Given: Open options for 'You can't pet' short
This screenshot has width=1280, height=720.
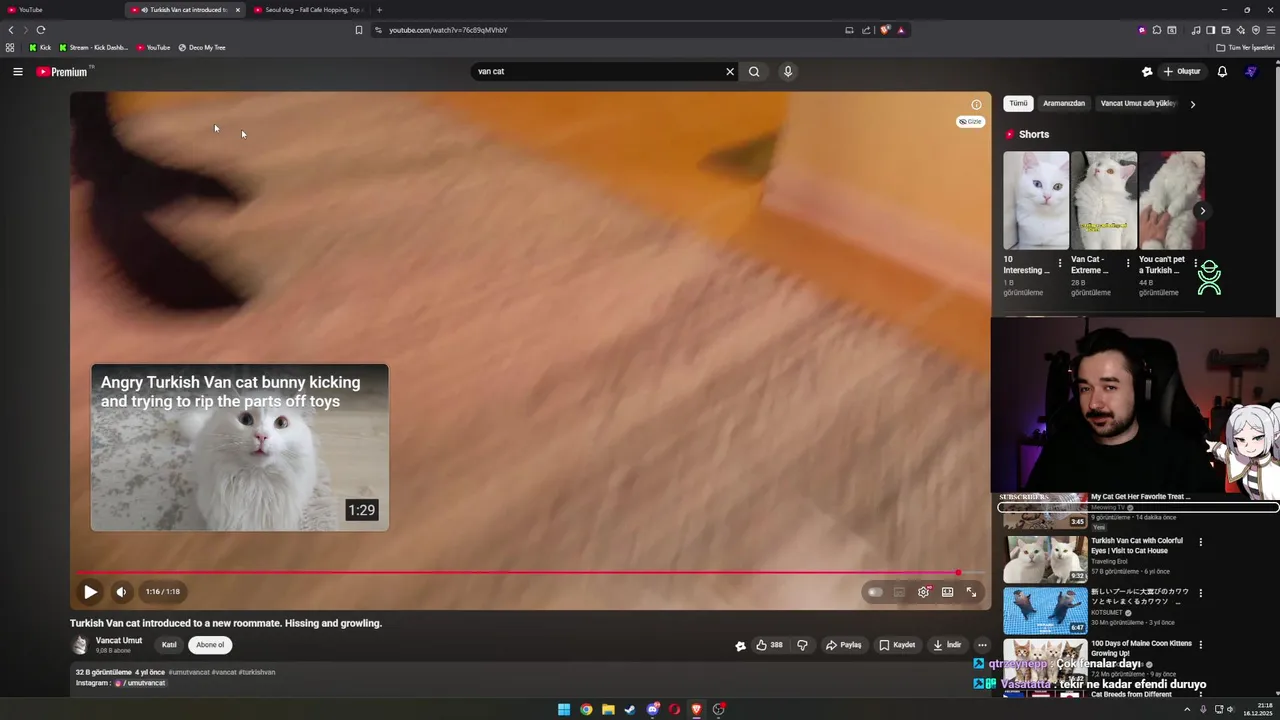Looking at the screenshot, I should tap(1196, 264).
